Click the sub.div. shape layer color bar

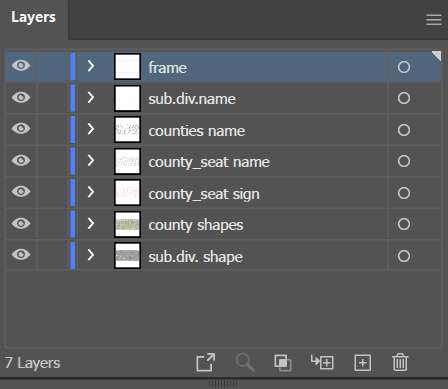73,255
